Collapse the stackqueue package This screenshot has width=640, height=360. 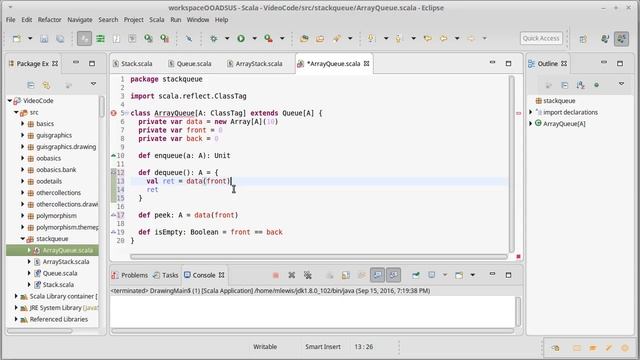tap(22, 238)
